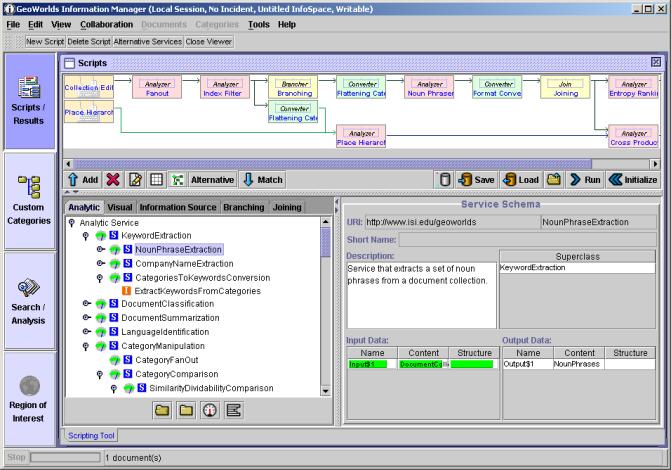Click the script canvas scrollbar right arrow
The height and width of the screenshot is (470, 671).
click(x=655, y=164)
